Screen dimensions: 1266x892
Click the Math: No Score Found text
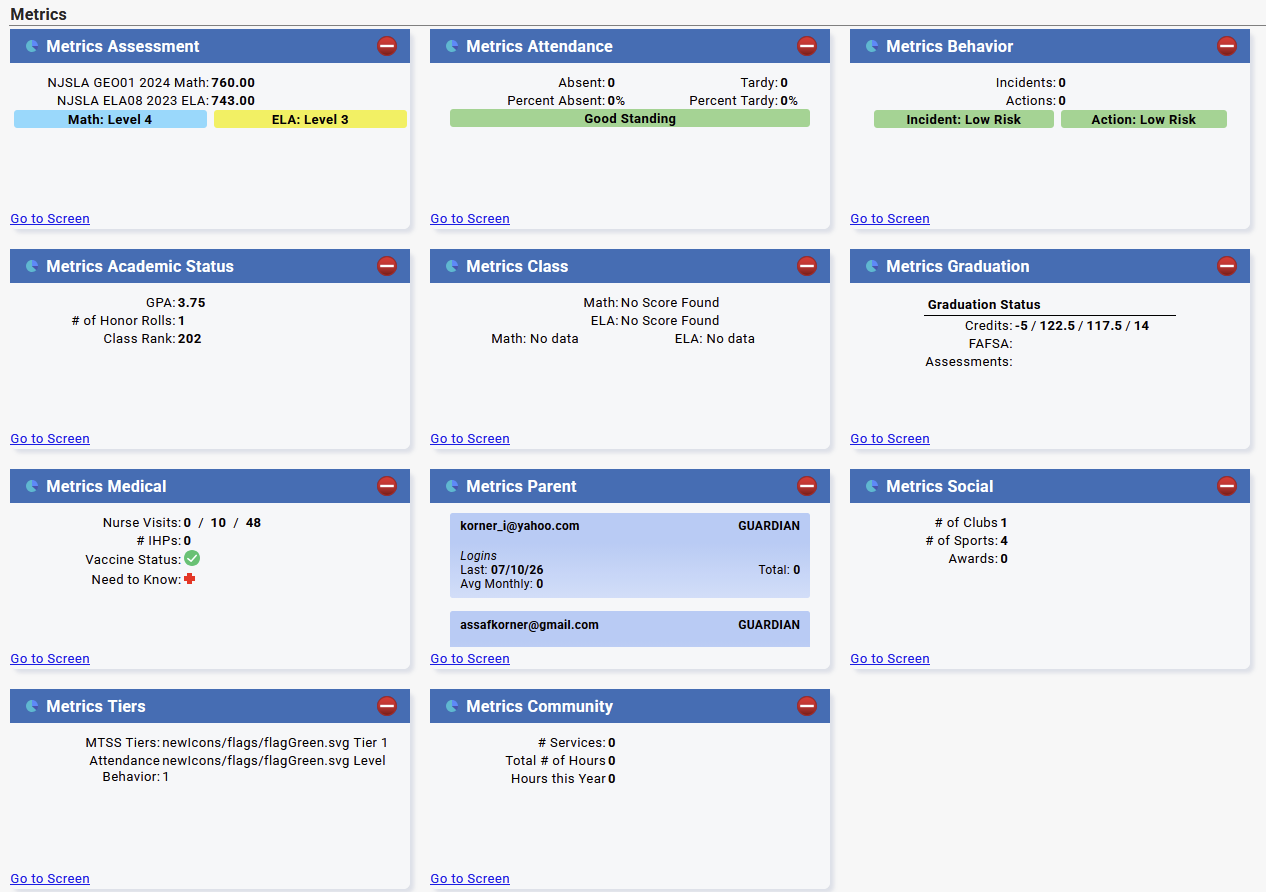pos(651,303)
